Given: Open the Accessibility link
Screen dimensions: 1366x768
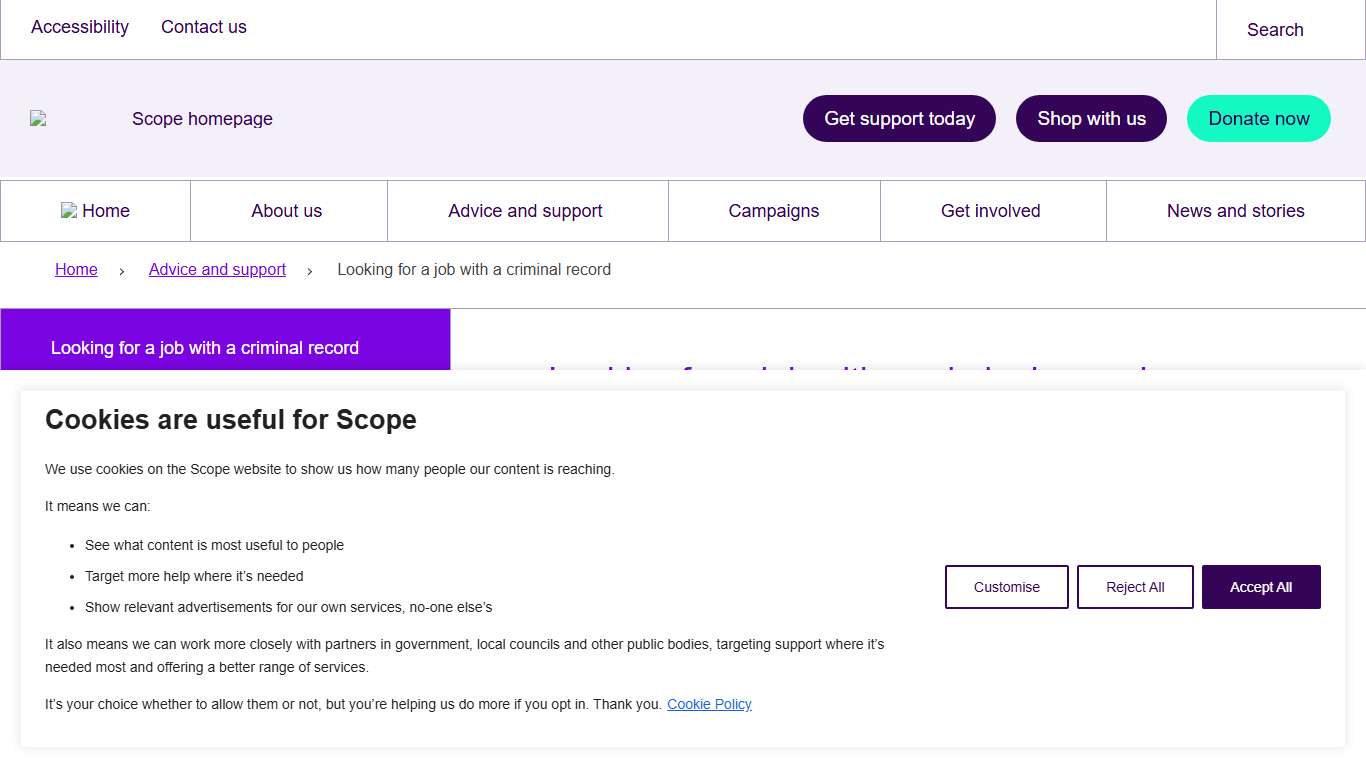Looking at the screenshot, I should click(80, 27).
